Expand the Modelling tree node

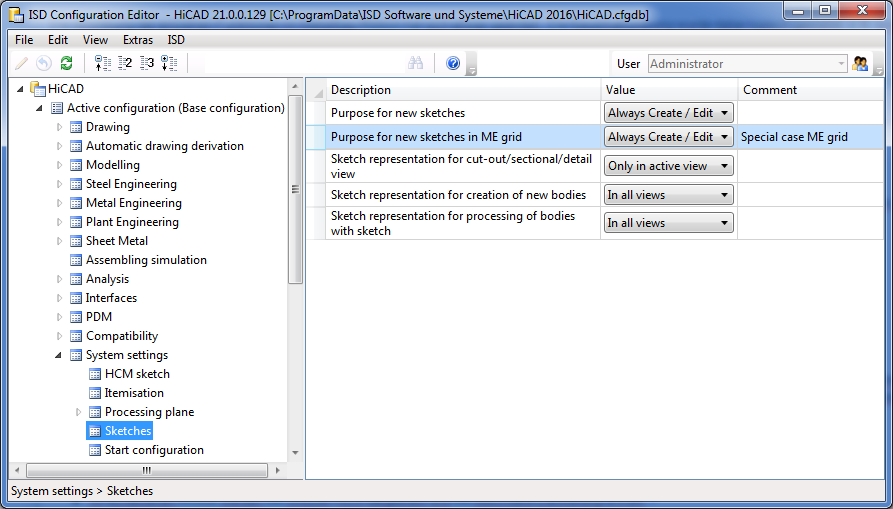tap(59, 165)
